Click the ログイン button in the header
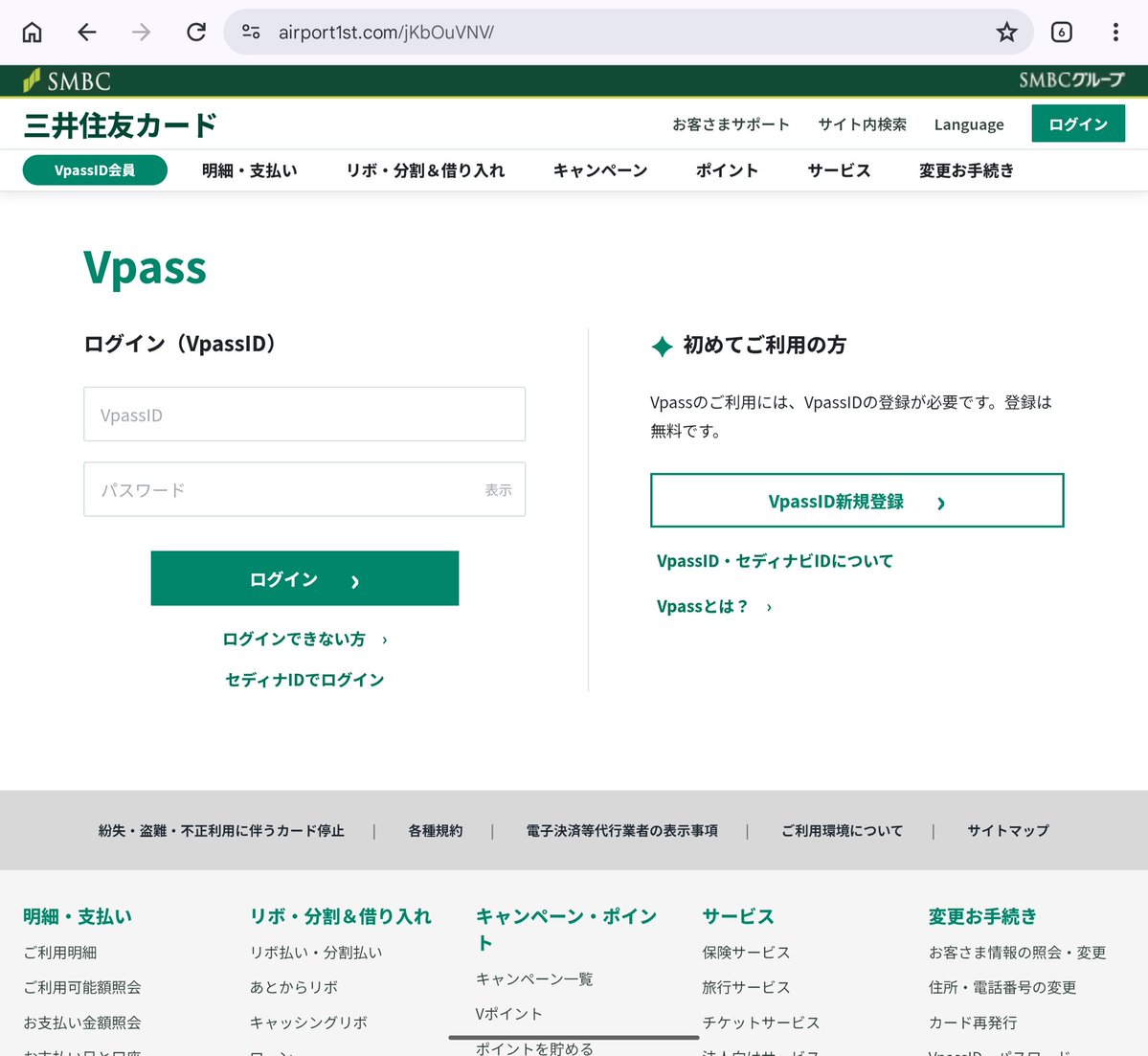This screenshot has height=1056, width=1148. coord(1078,124)
